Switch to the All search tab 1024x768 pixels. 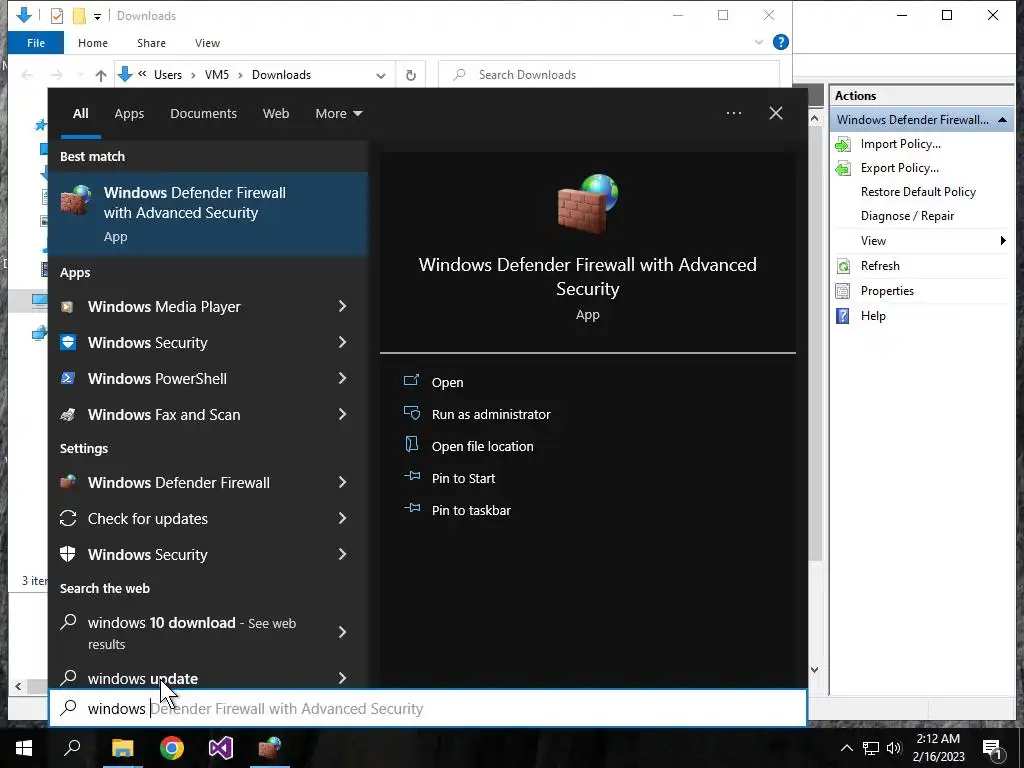(80, 114)
